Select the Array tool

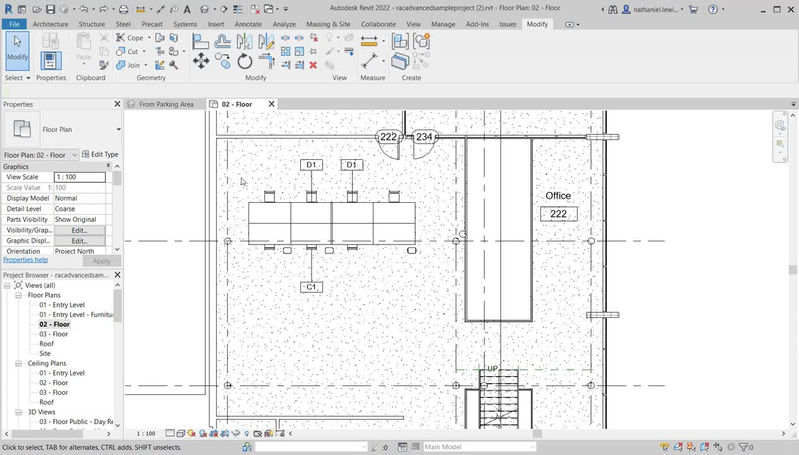click(285, 51)
